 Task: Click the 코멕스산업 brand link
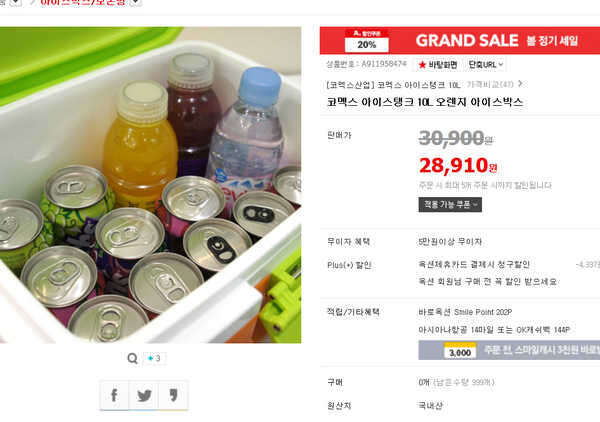click(x=350, y=85)
